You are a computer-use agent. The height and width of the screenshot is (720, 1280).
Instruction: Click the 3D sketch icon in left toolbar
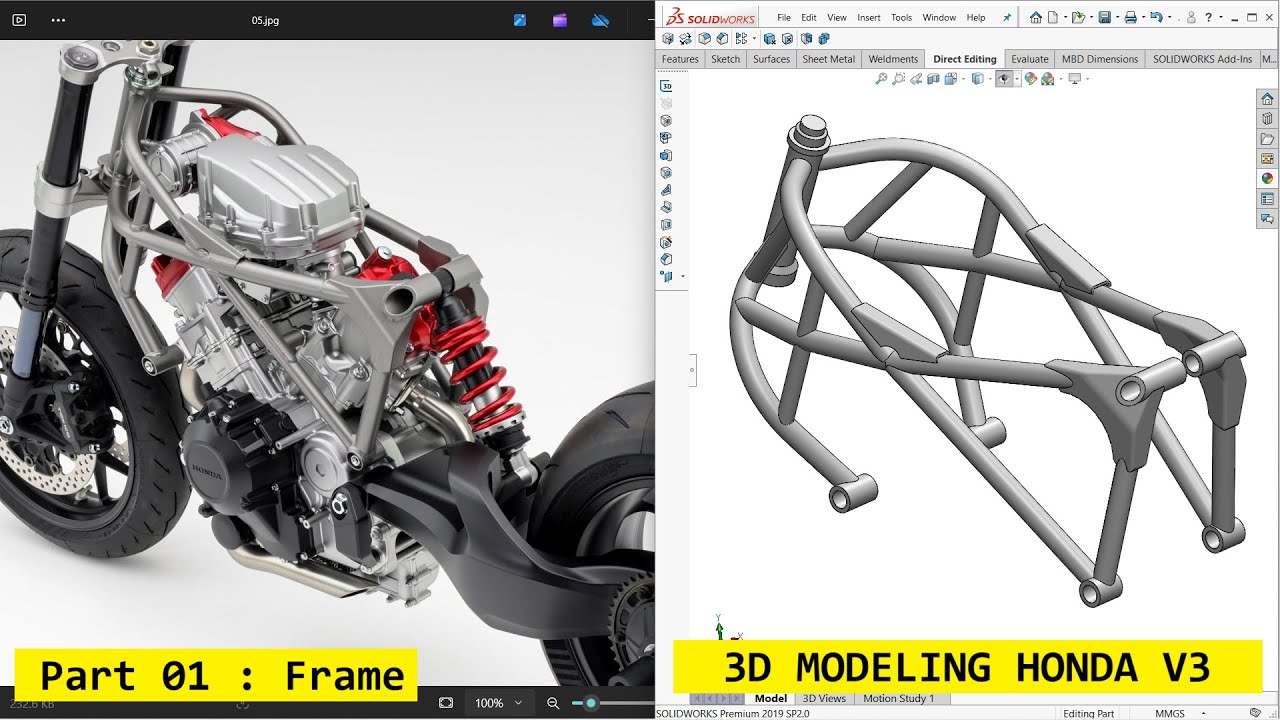[x=666, y=86]
